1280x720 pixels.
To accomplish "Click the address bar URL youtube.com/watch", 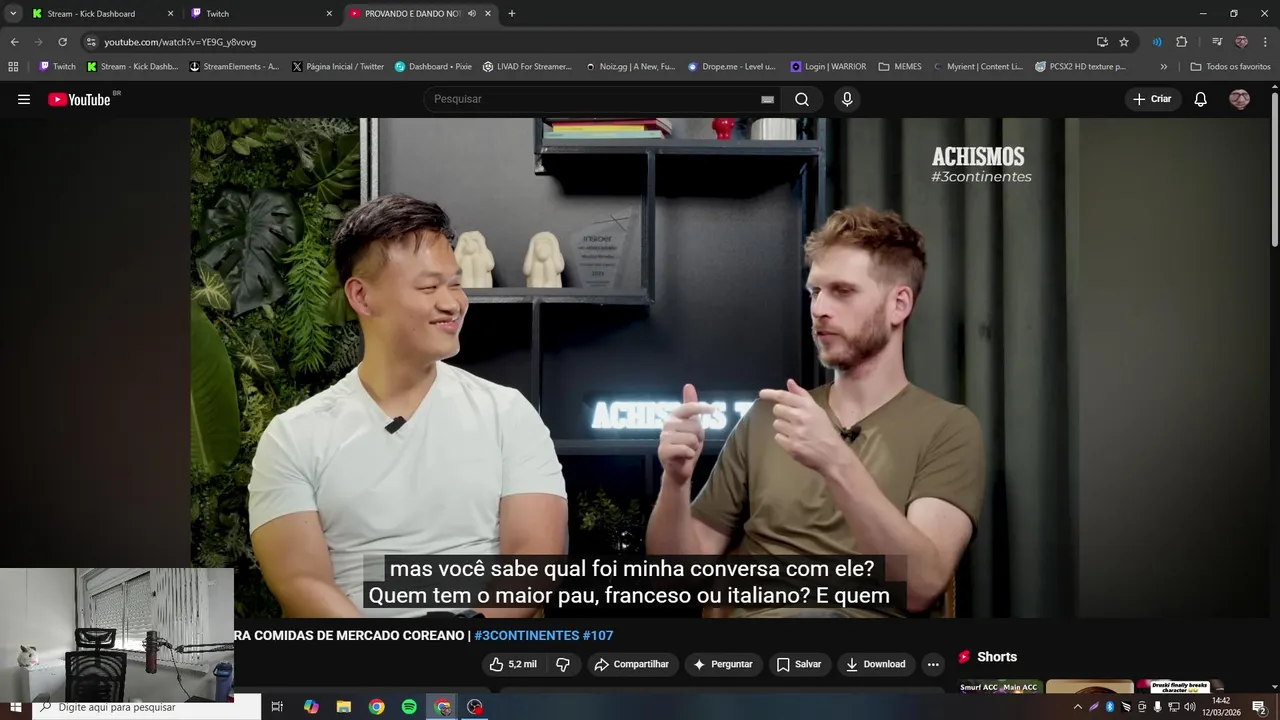I will [180, 42].
